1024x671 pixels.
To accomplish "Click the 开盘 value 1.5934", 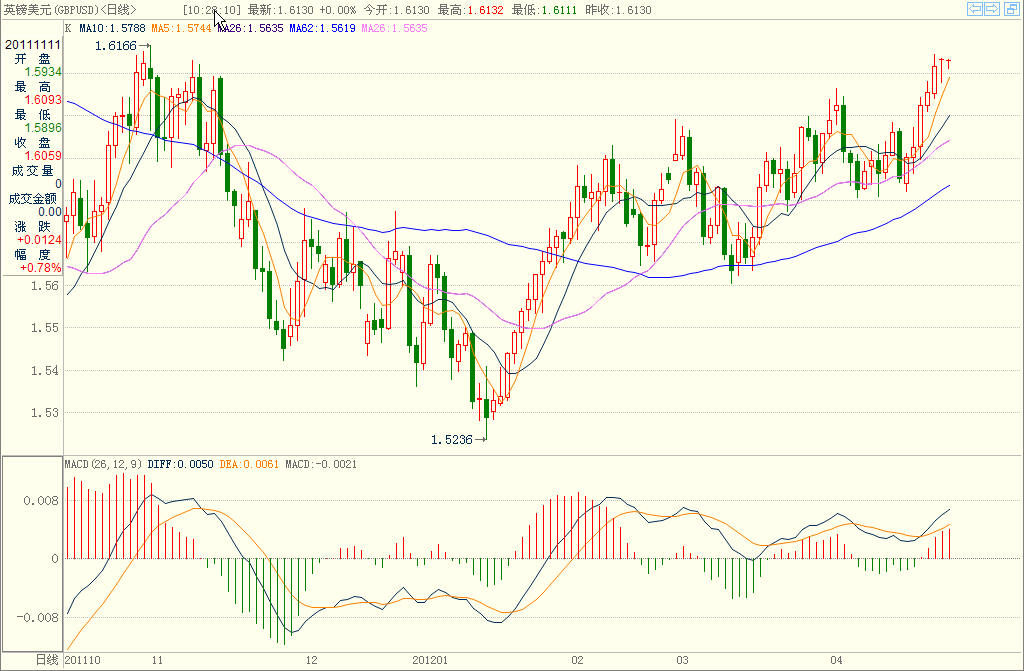I will coord(43,72).
